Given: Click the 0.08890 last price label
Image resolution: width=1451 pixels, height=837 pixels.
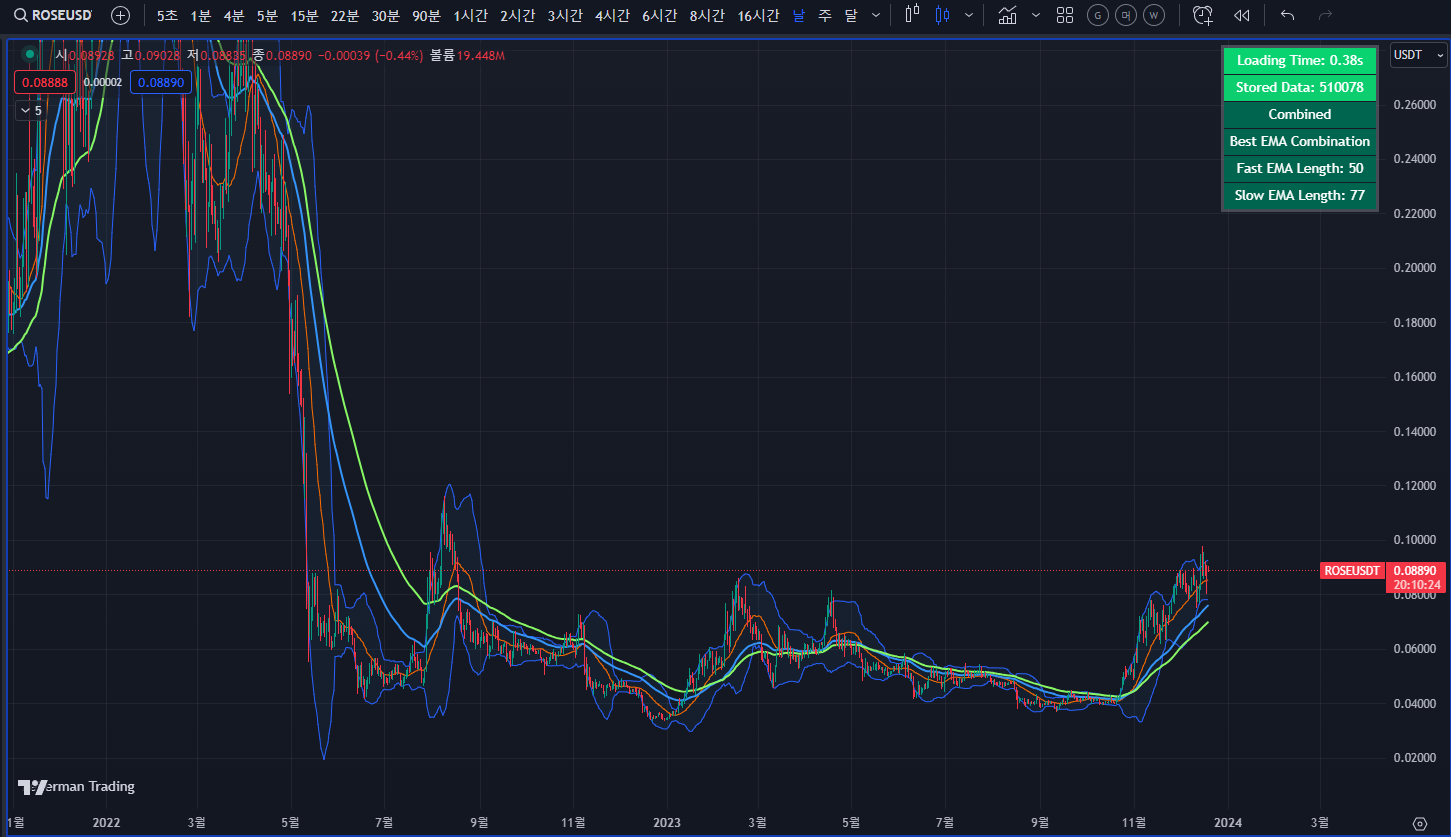Looking at the screenshot, I should (1415, 570).
